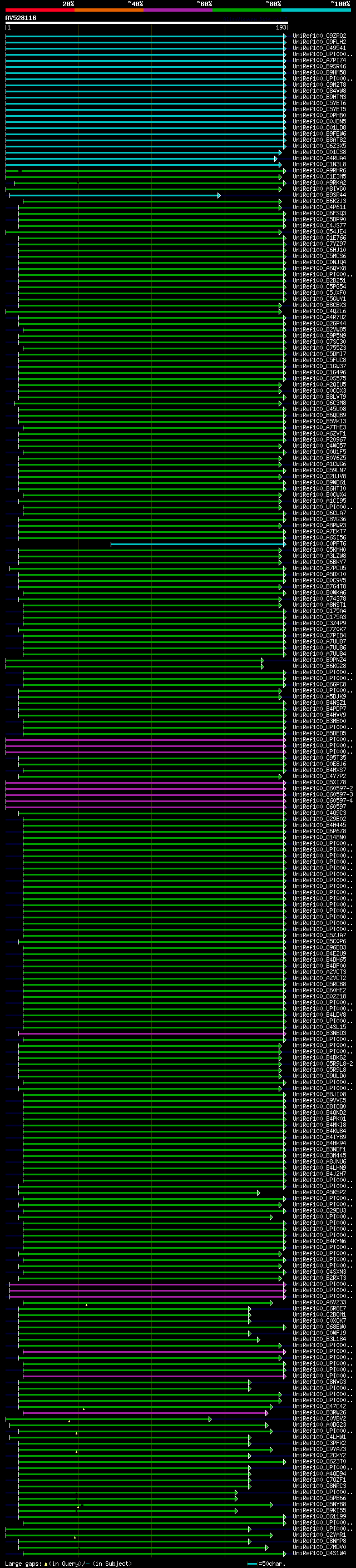Click the UniRef100_A6YZ33 label

point(319,1302)
